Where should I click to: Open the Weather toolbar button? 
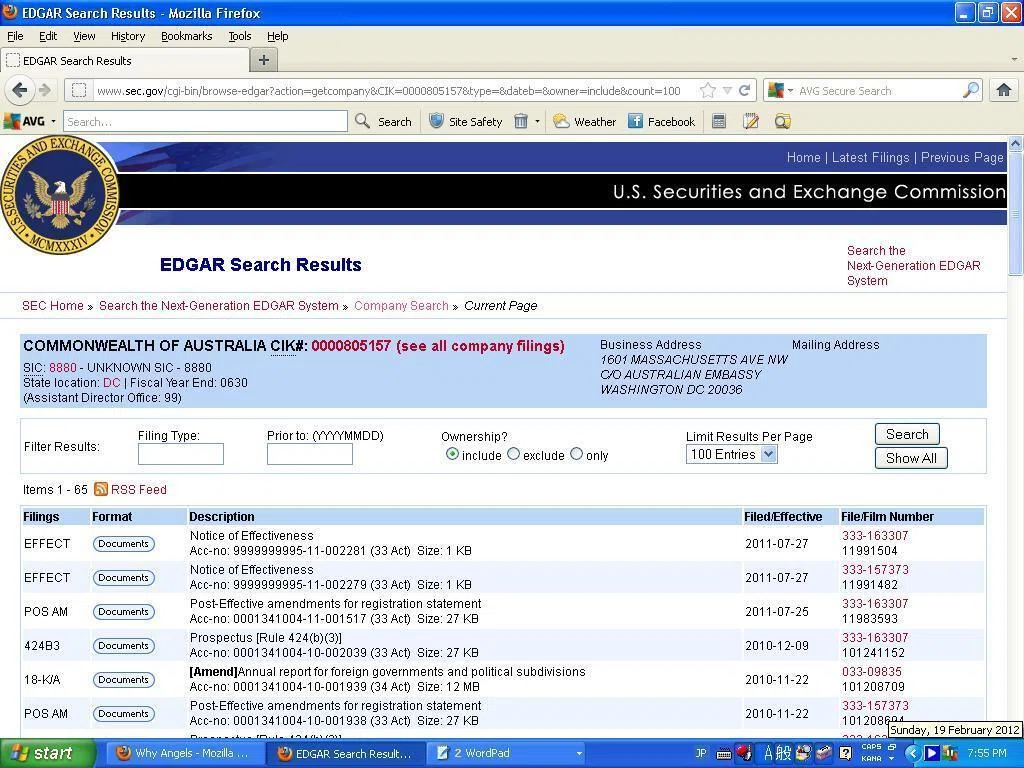[x=584, y=121]
